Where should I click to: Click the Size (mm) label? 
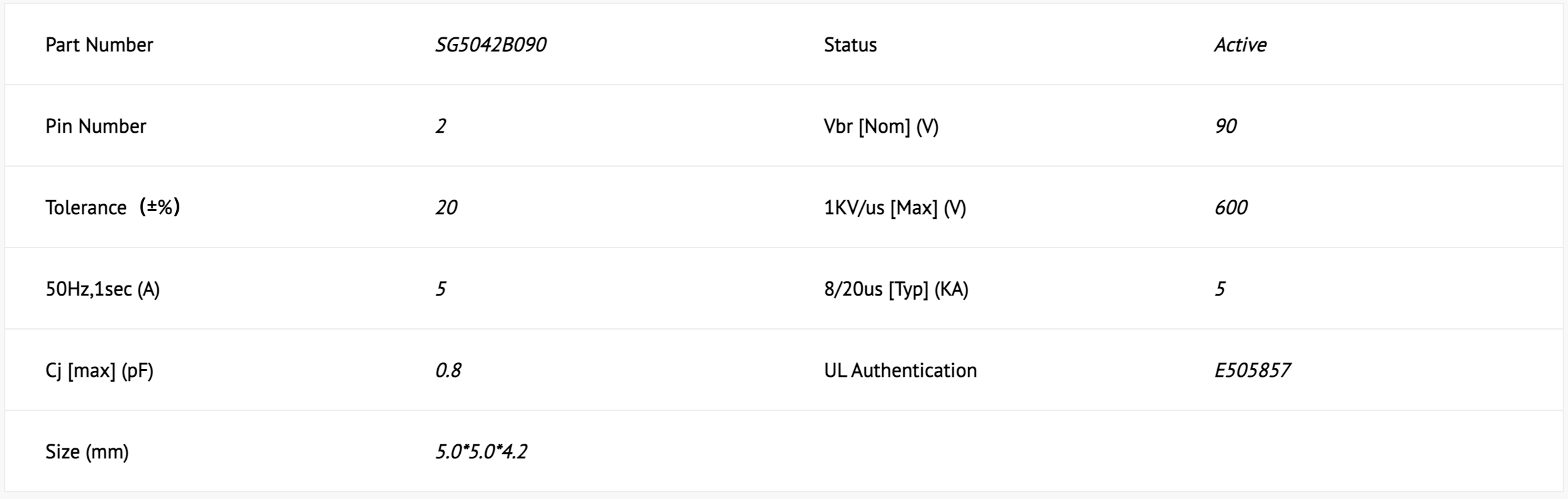(x=87, y=452)
